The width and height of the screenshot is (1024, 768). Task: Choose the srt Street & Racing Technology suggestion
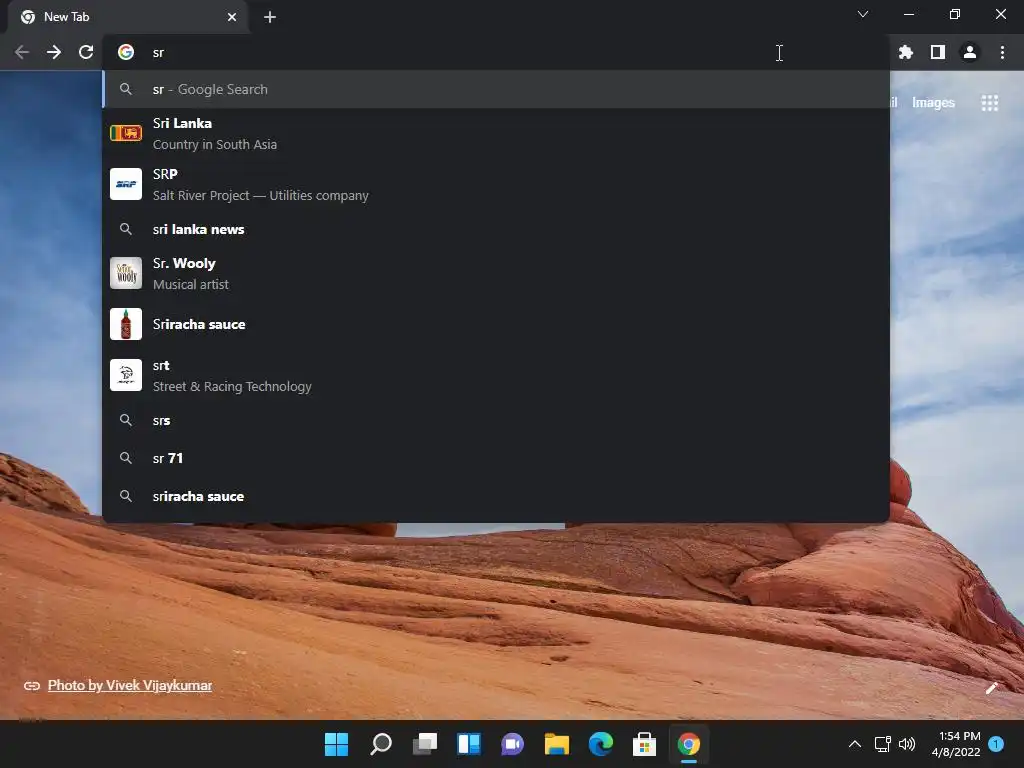(x=496, y=375)
